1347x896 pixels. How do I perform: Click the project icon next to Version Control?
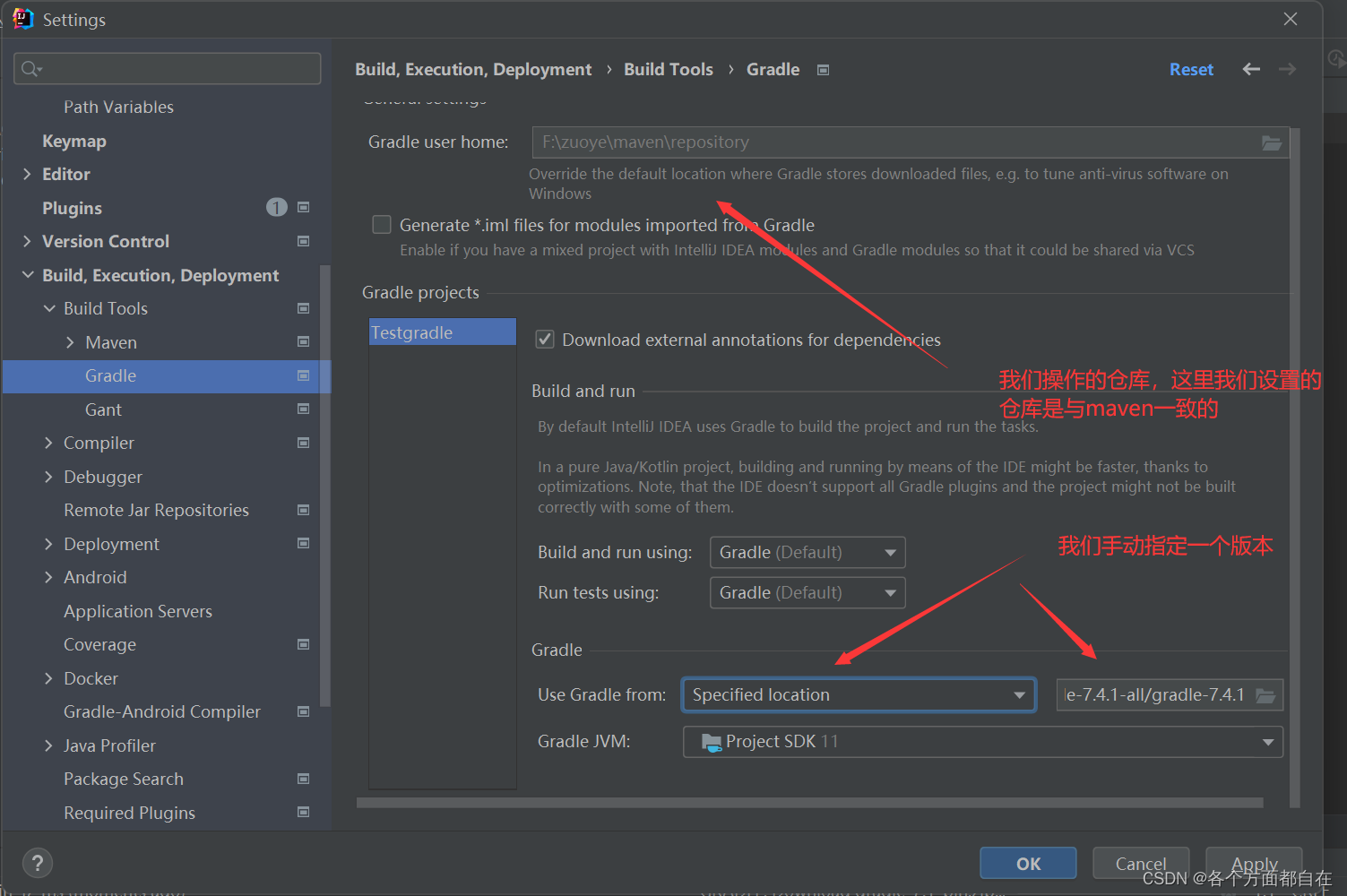303,241
